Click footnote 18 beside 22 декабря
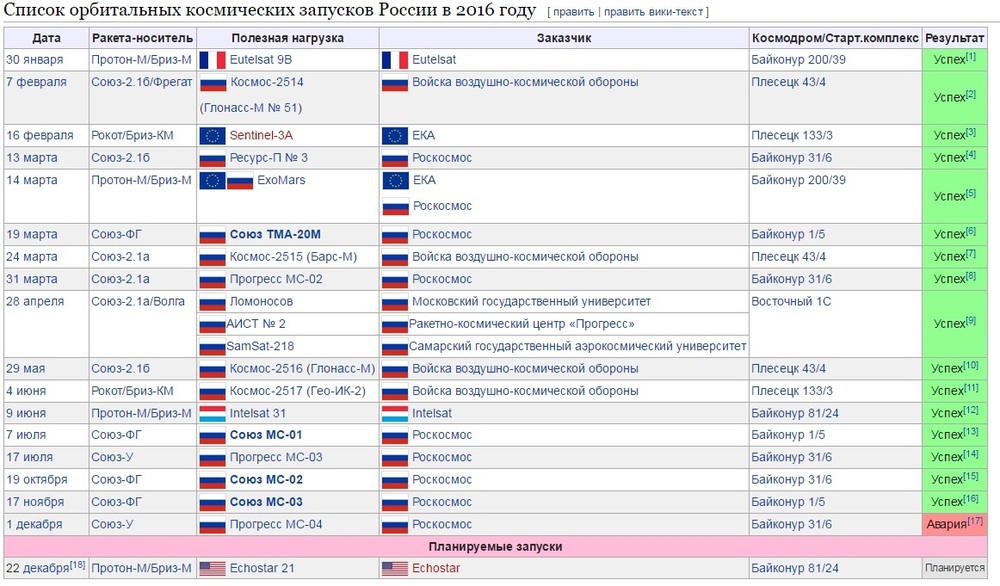 click(x=77, y=565)
